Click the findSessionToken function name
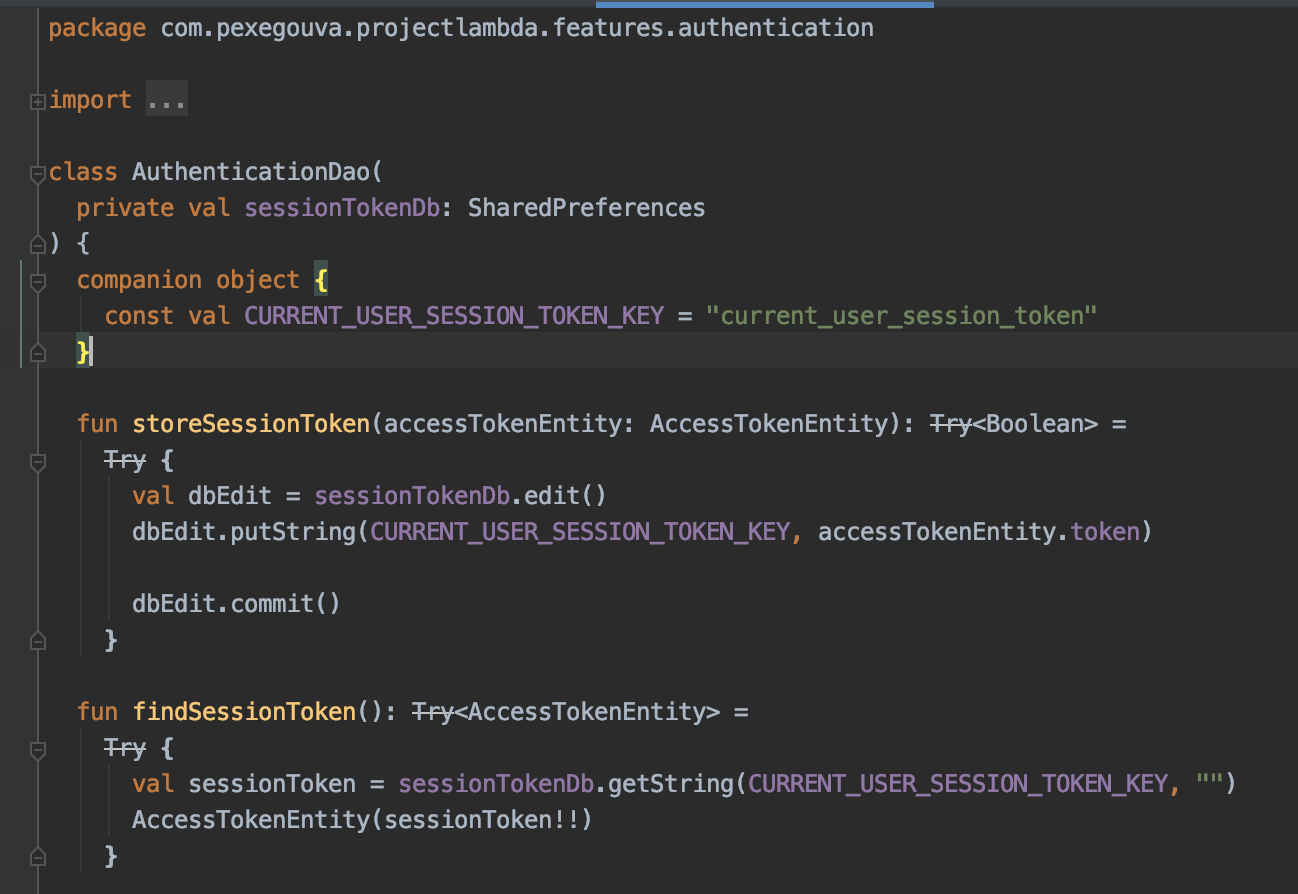The width and height of the screenshot is (1298, 894). click(x=244, y=712)
